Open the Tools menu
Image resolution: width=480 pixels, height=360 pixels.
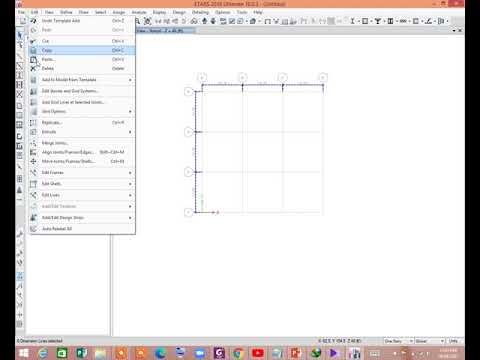[242, 12]
